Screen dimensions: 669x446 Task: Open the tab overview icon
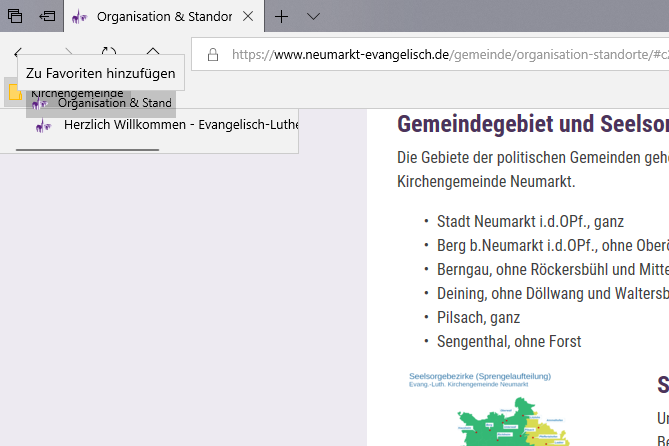tap(15, 16)
